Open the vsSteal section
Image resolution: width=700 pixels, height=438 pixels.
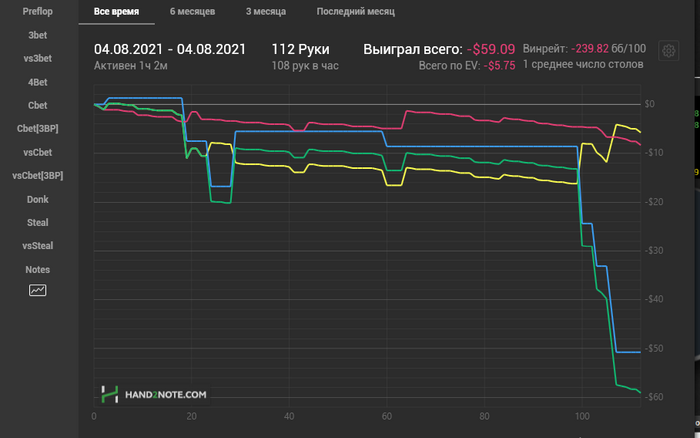[x=38, y=246]
